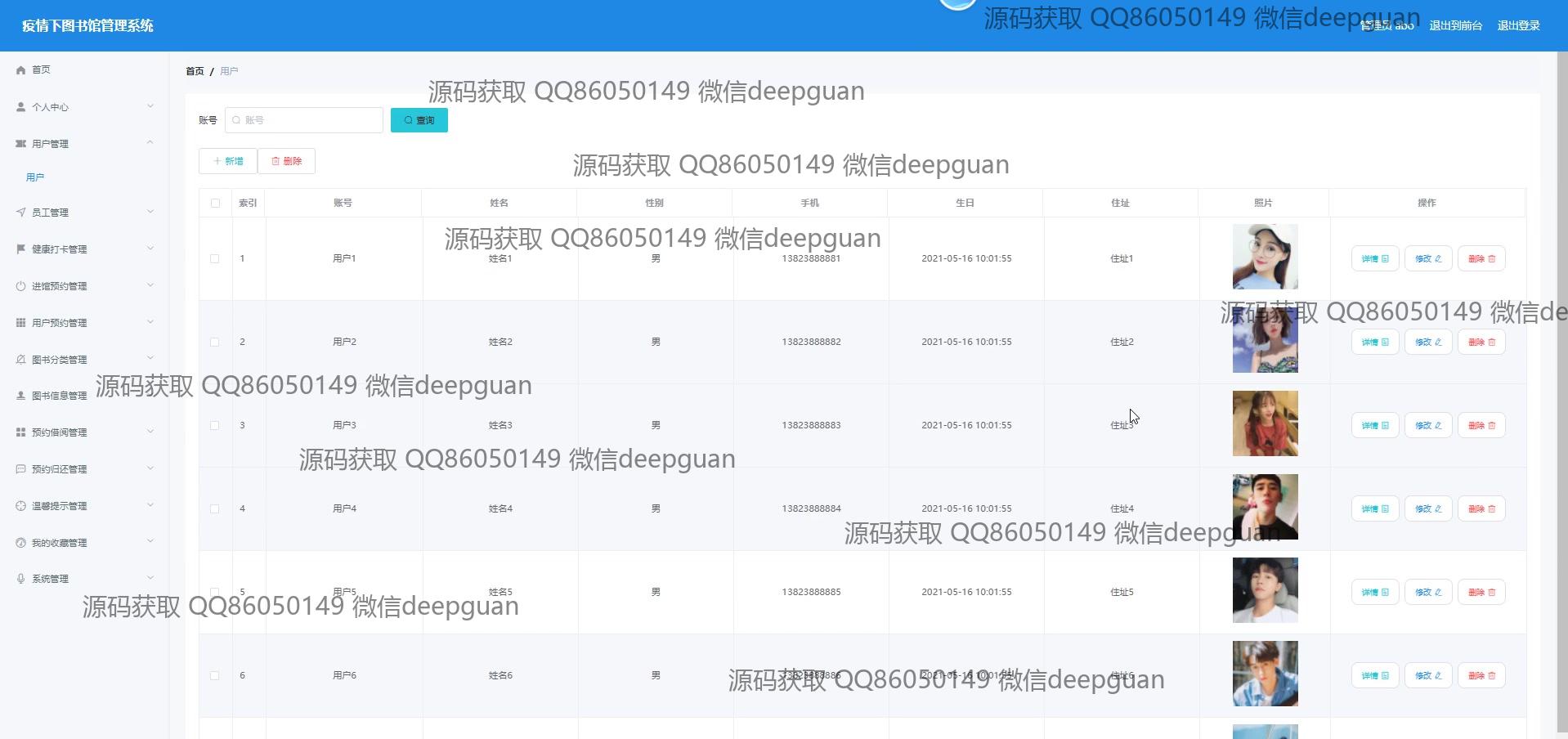Click the home icon beside 首页 in sidebar
Screen dimensions: 1568x739
pyautogui.click(x=21, y=70)
